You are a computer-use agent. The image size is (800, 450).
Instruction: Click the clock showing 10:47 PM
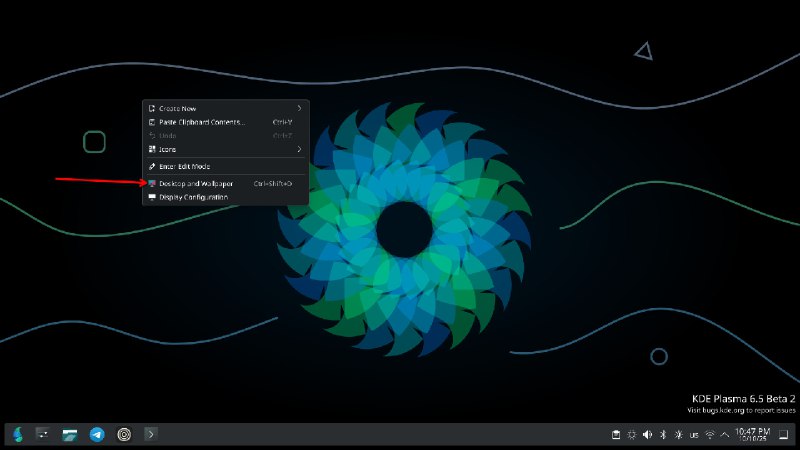753,434
